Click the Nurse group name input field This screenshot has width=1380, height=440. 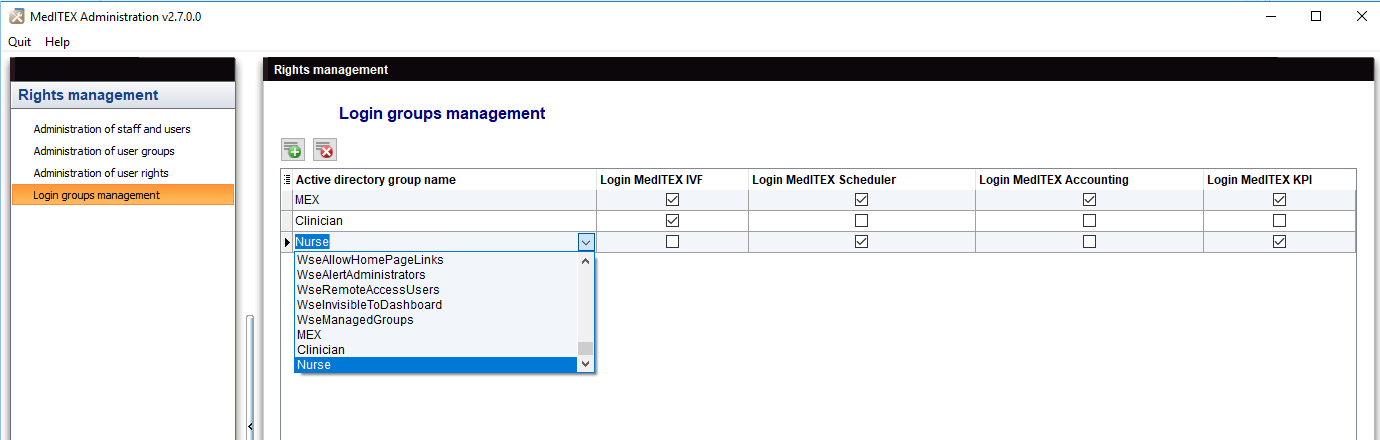click(x=435, y=242)
